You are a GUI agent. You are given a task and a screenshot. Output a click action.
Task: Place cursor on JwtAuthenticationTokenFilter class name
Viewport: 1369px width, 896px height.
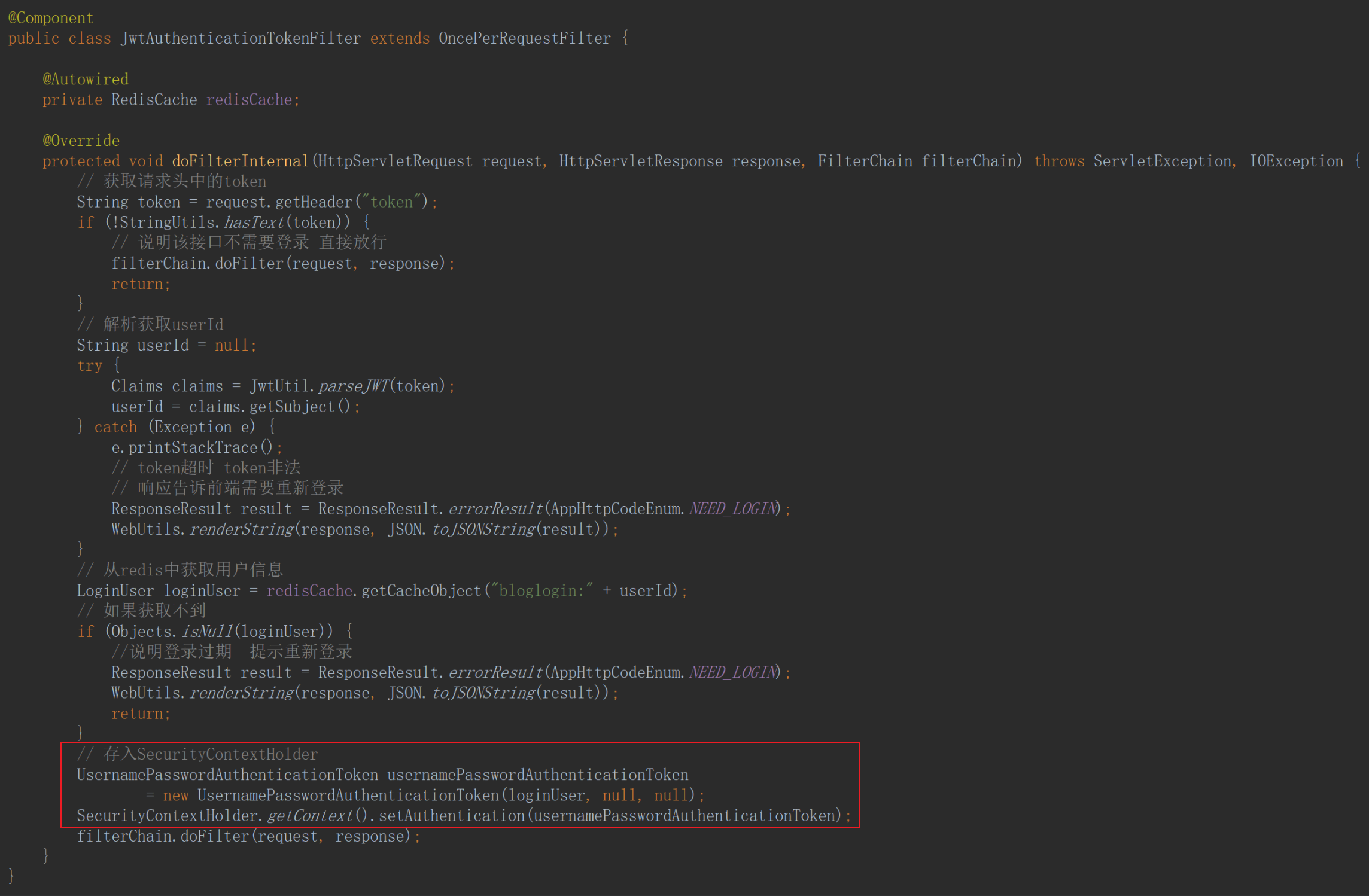click(x=241, y=38)
